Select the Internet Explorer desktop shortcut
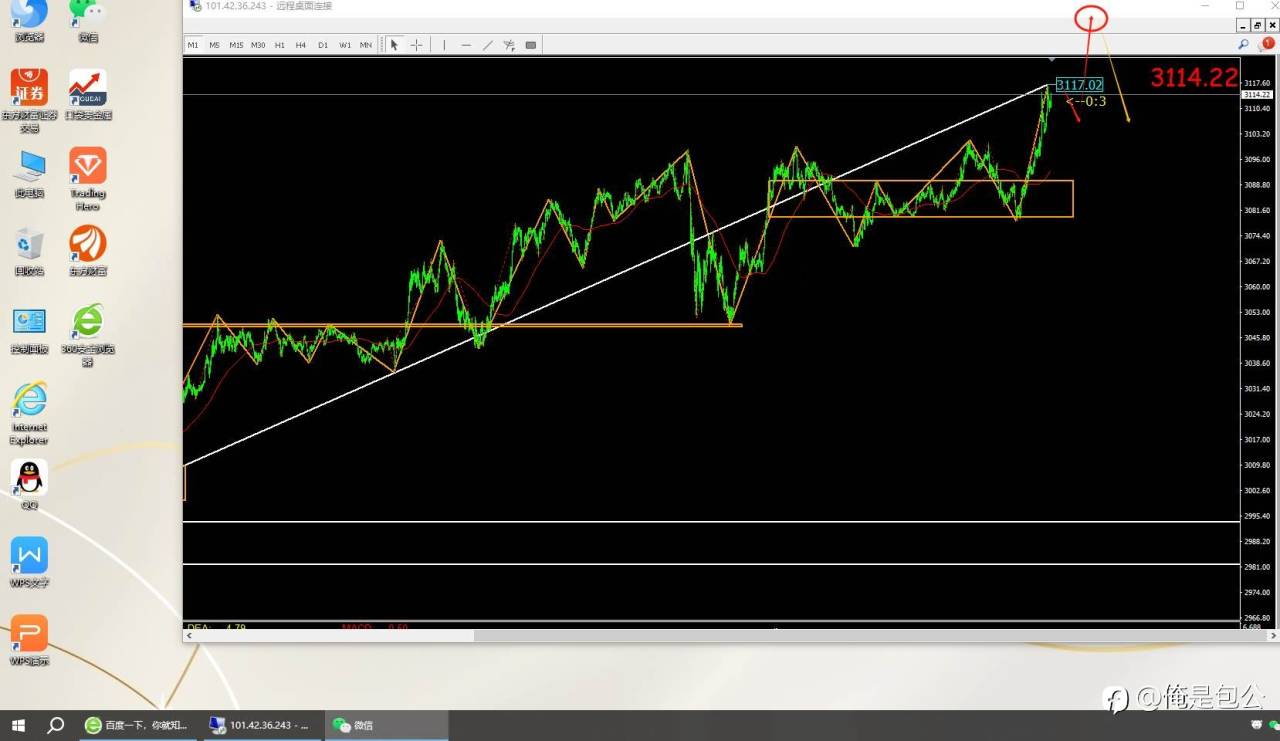The height and width of the screenshot is (741, 1280). pos(29,413)
